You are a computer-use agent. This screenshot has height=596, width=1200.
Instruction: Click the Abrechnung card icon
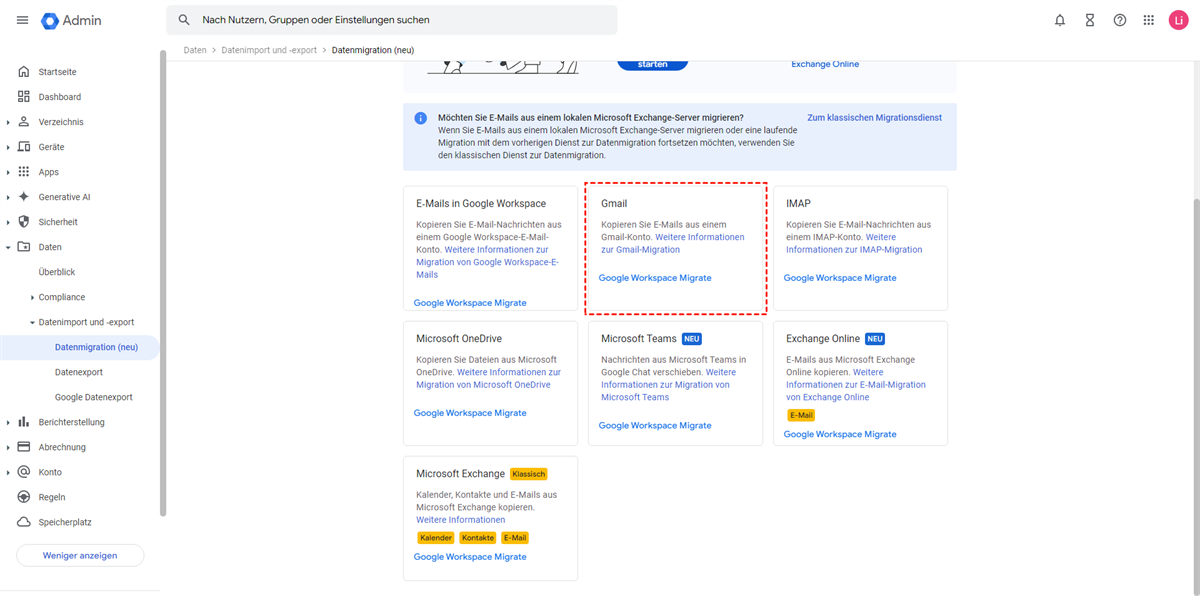24,447
